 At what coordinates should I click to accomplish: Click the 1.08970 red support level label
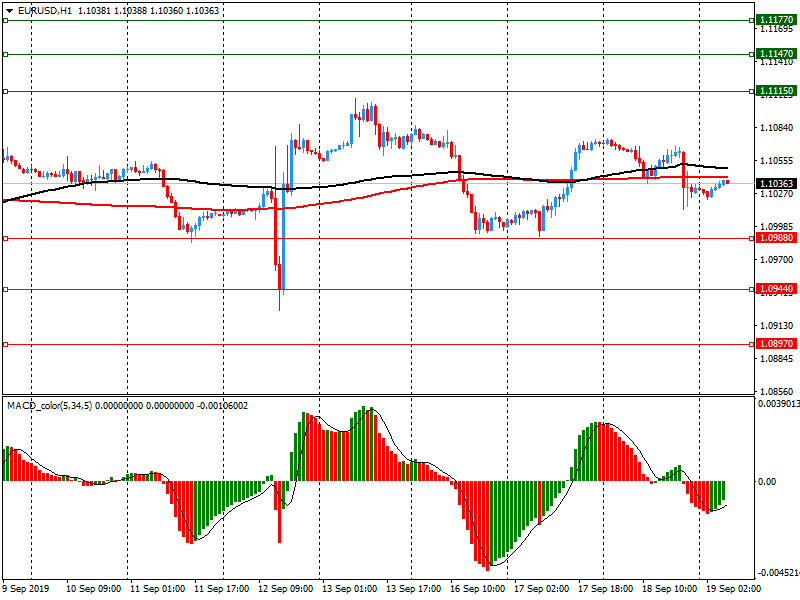tap(776, 344)
